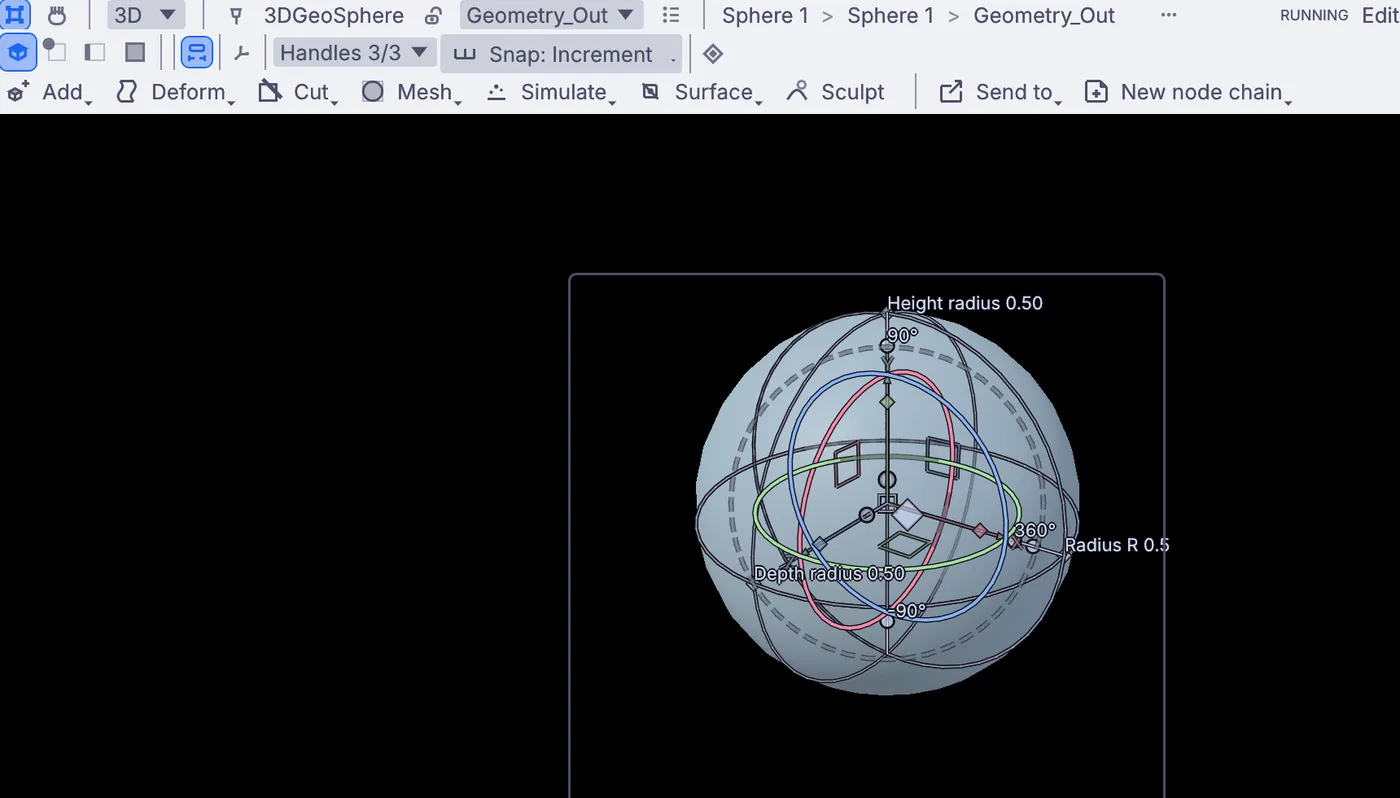Screen dimensions: 1400x798
Task: Click the New node chain label
Action: tap(1201, 92)
